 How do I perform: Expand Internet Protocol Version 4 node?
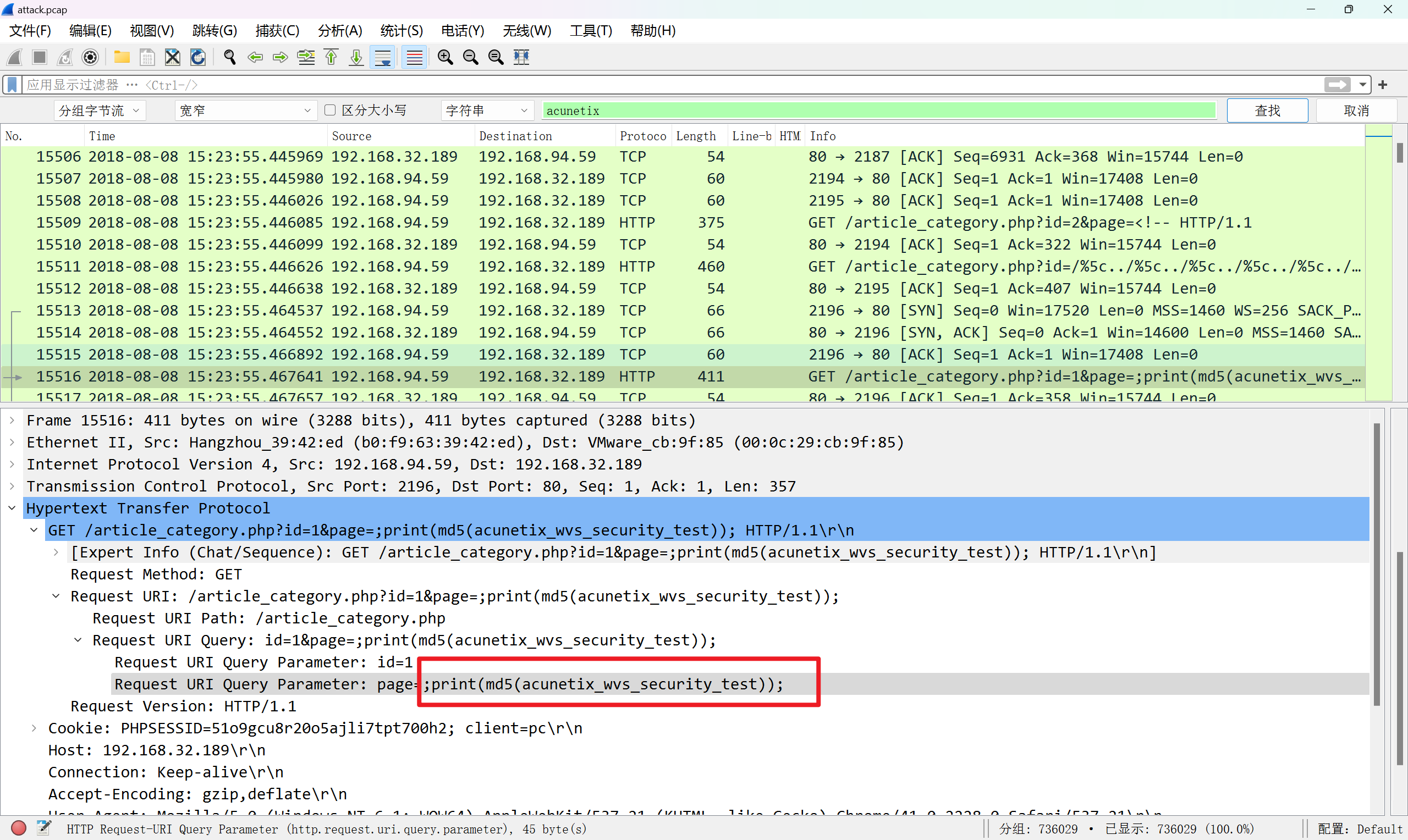click(12, 465)
